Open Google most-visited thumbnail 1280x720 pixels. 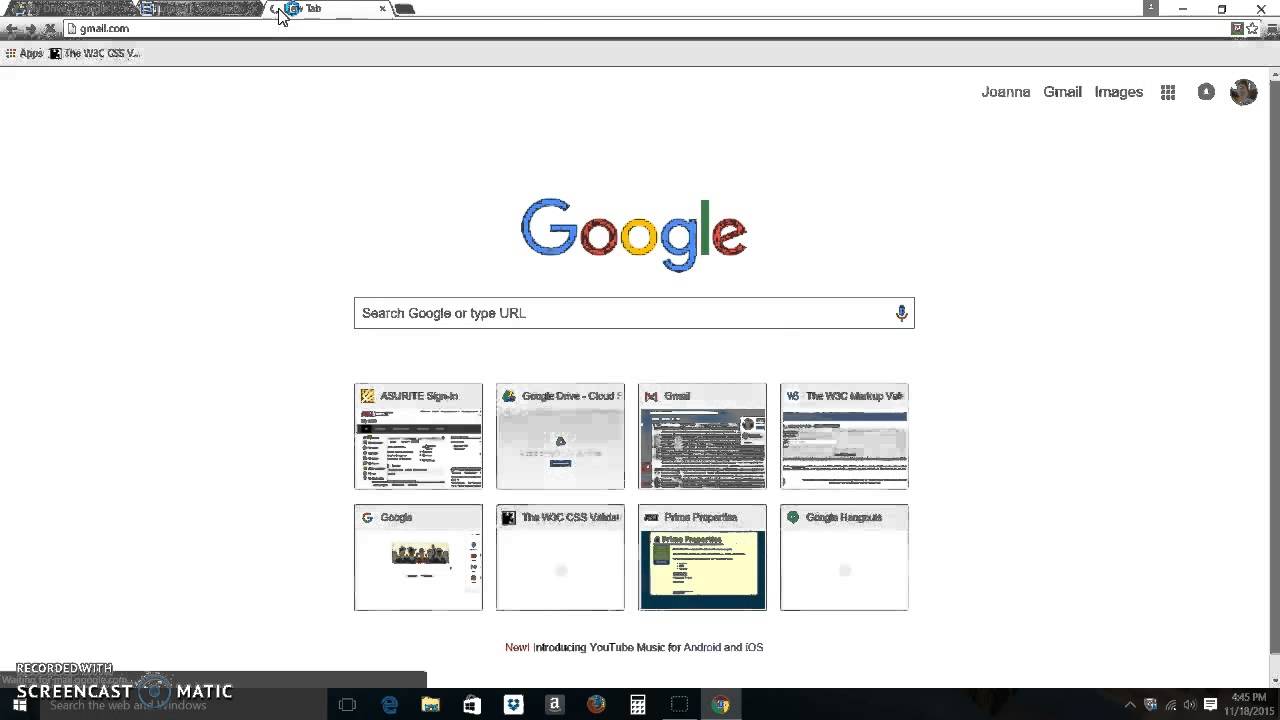pos(418,557)
